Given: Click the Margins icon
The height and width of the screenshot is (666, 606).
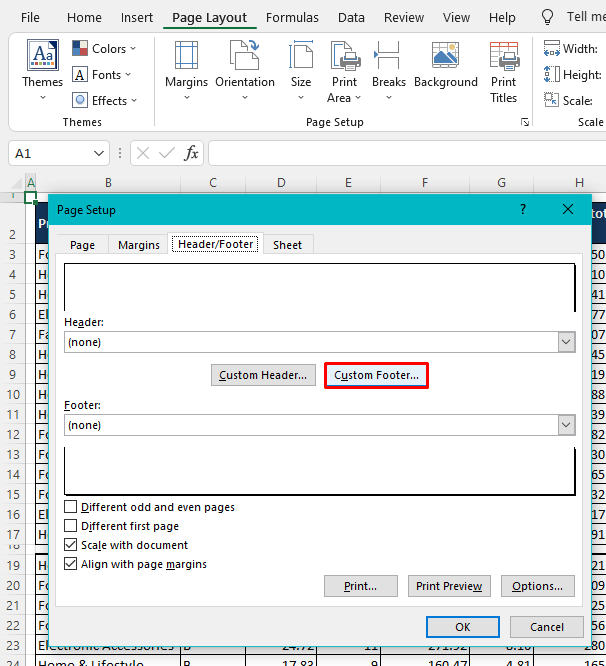Looking at the screenshot, I should coord(186,55).
